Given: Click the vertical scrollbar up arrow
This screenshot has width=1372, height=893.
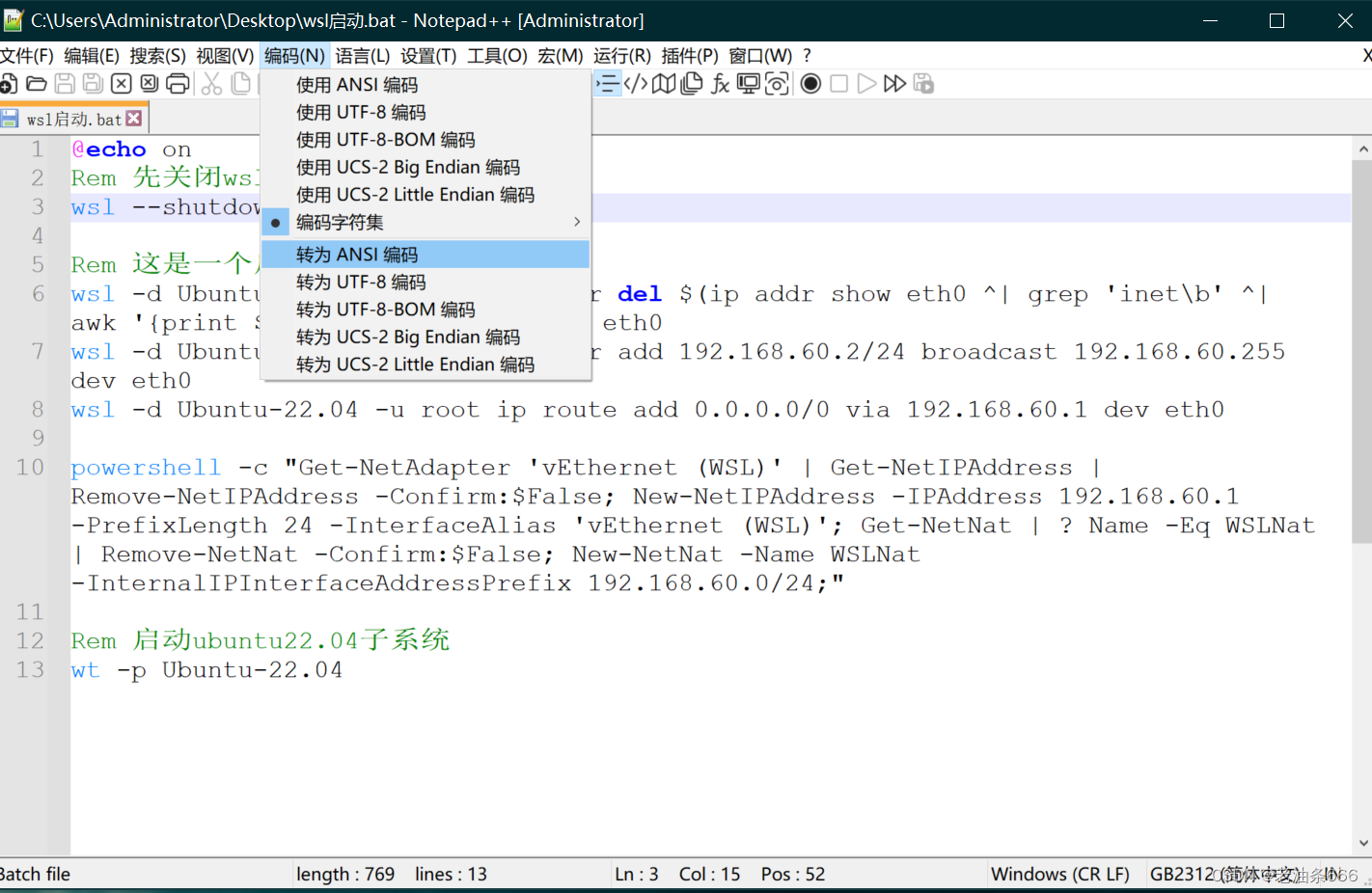Looking at the screenshot, I should click(x=1362, y=148).
